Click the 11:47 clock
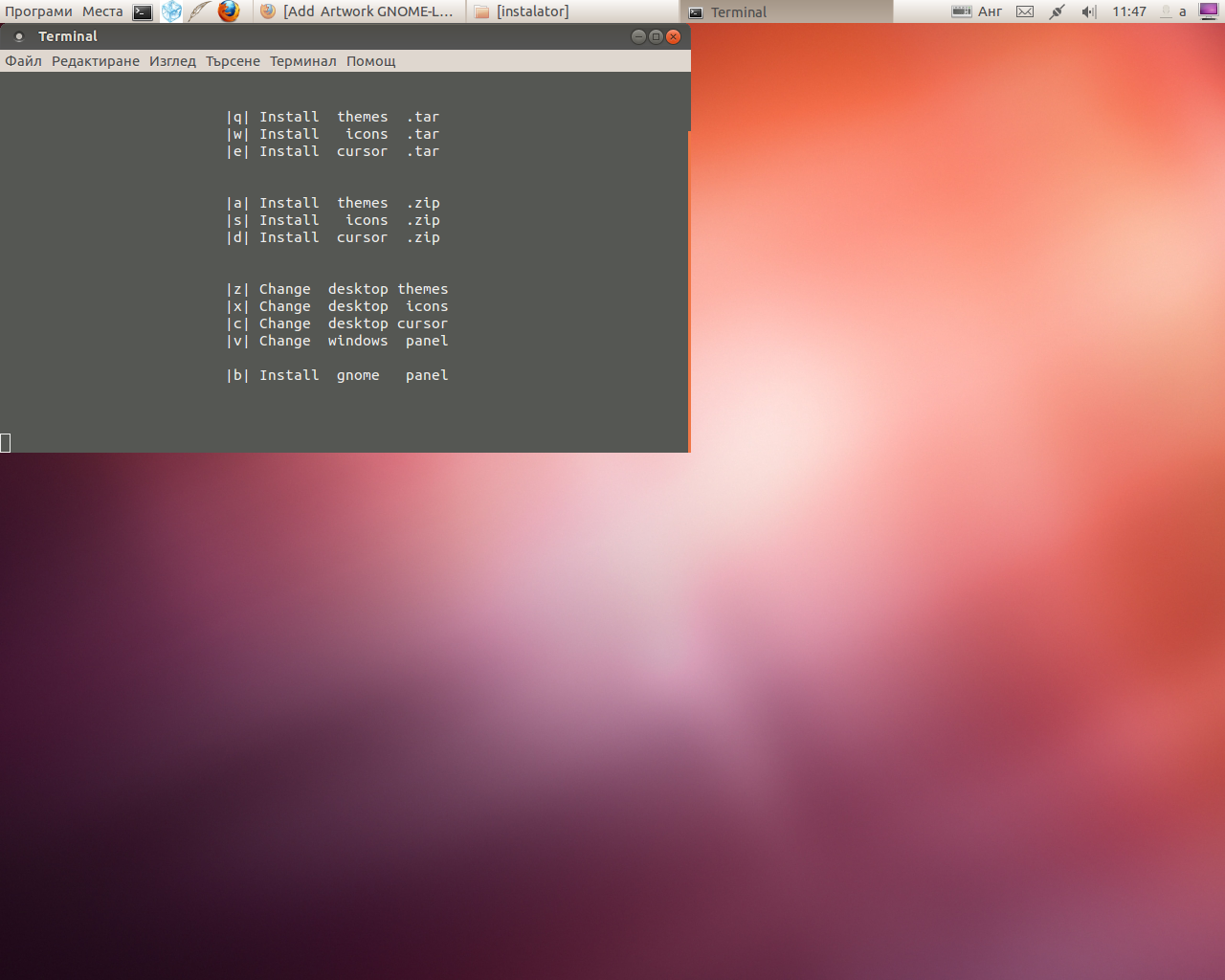 pos(1129,11)
